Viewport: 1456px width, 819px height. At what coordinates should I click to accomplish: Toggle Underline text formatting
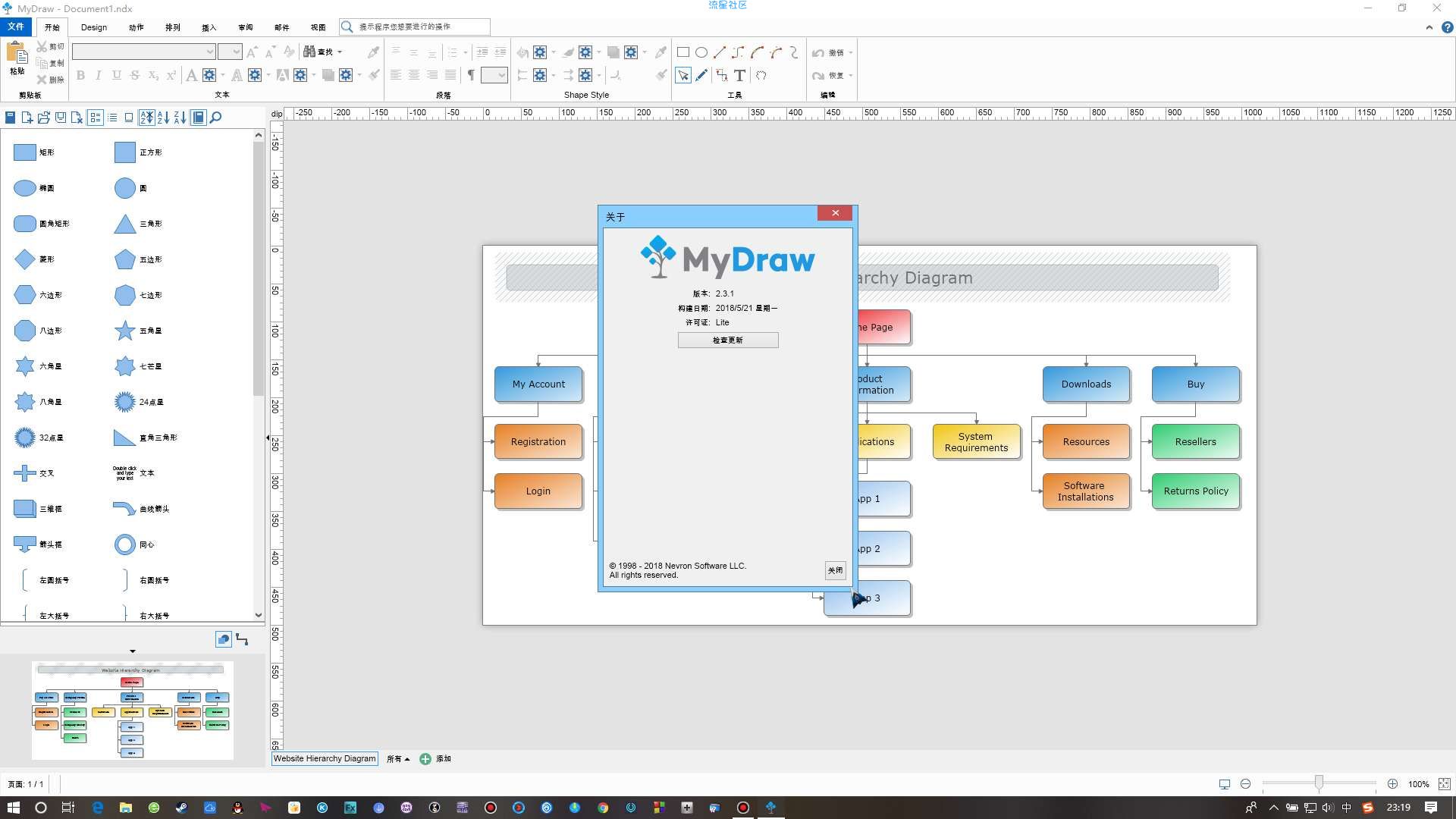[x=117, y=75]
